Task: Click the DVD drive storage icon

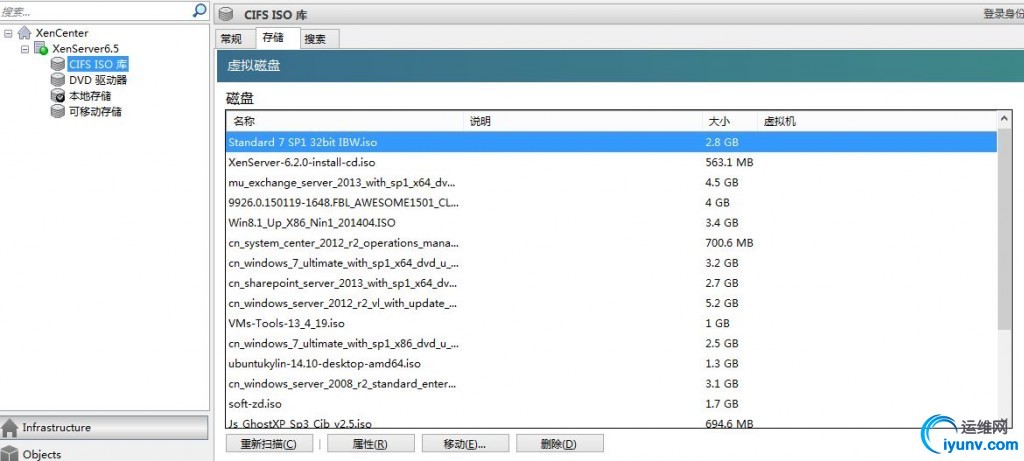Action: pos(58,80)
